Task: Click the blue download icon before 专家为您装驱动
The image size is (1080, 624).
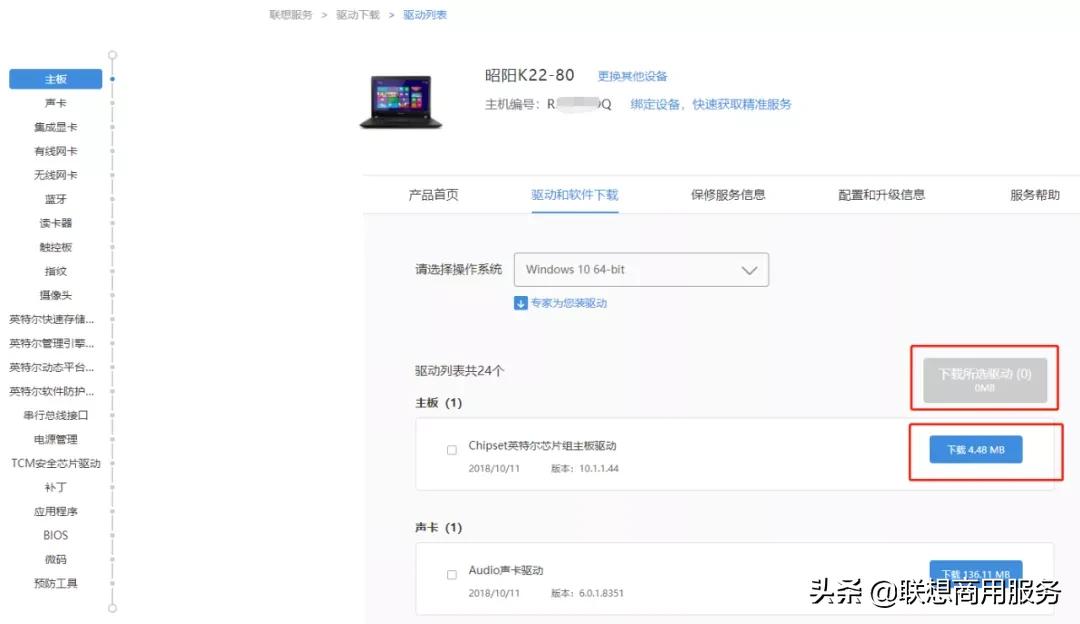Action: click(x=520, y=303)
